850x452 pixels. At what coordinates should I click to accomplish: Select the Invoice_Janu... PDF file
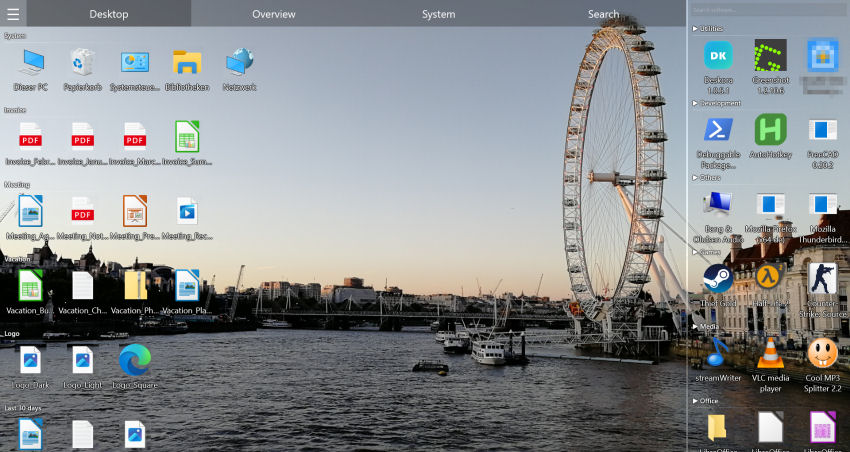[82, 144]
